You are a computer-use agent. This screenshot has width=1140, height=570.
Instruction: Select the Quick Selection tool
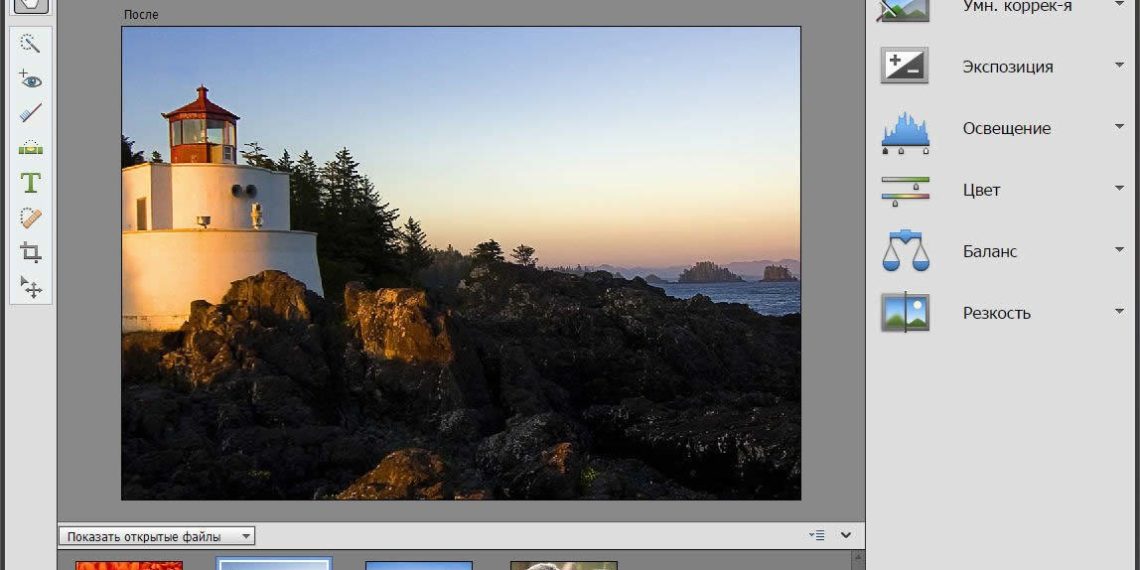30,44
